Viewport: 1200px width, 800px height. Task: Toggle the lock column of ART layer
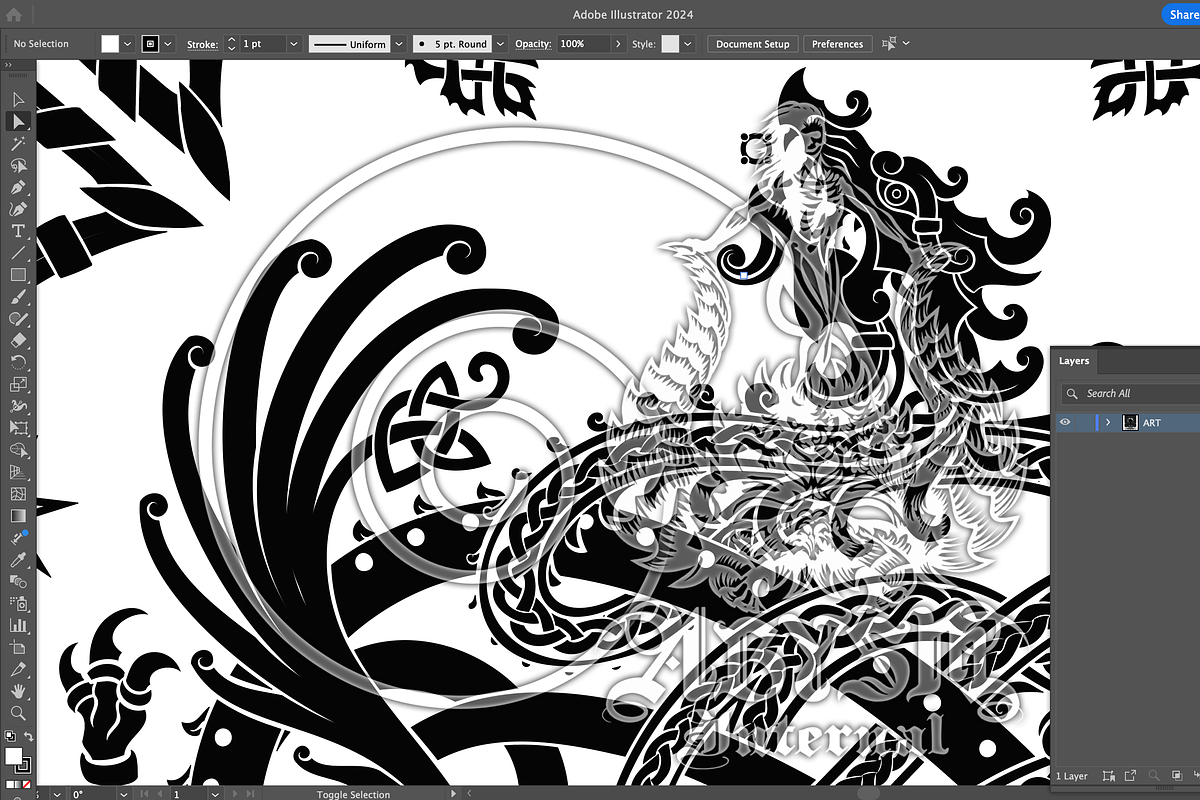1084,423
